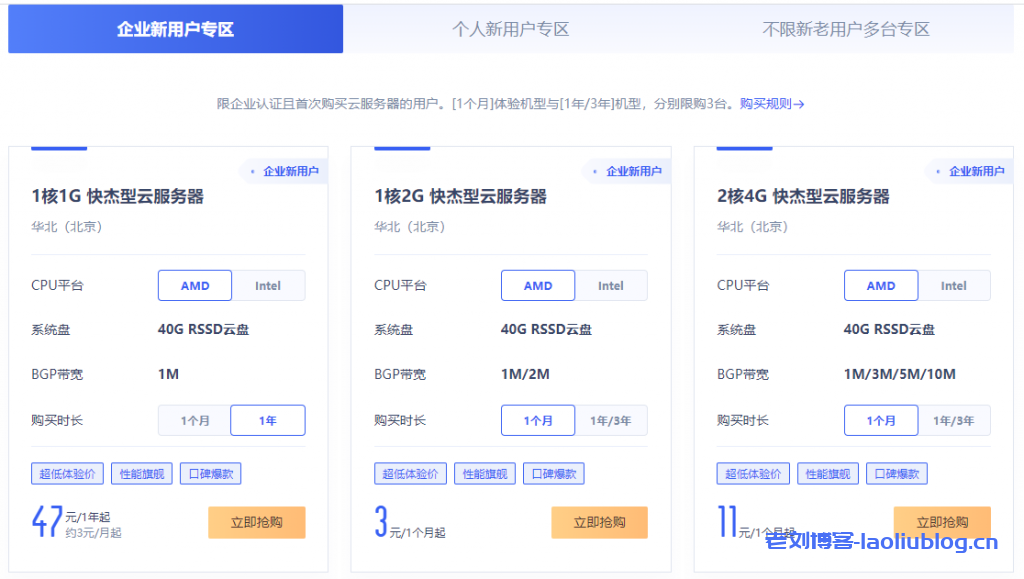Screen dimensions: 1024x579
Task: Select 1年/3年 duration on 1核2G card
Action: 611,420
